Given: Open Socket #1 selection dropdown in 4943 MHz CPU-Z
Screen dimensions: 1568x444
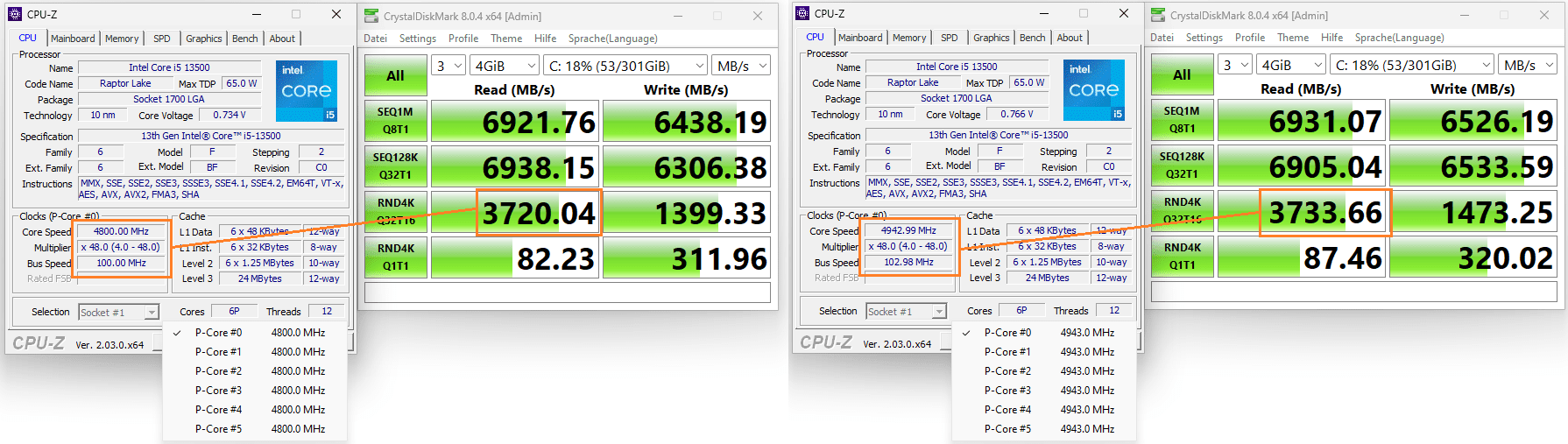Looking at the screenshot, I should tap(906, 312).
